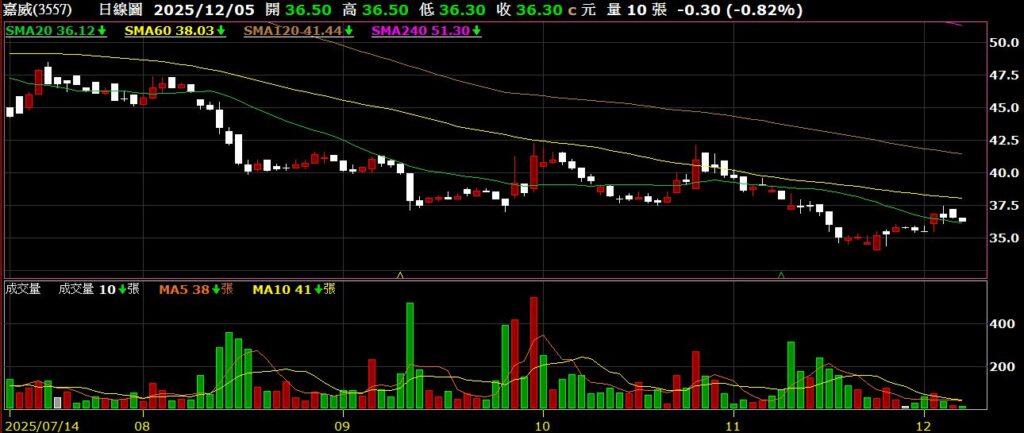Click the MA10 volume average label
Screen dimensions: 1024x433
tap(285, 289)
